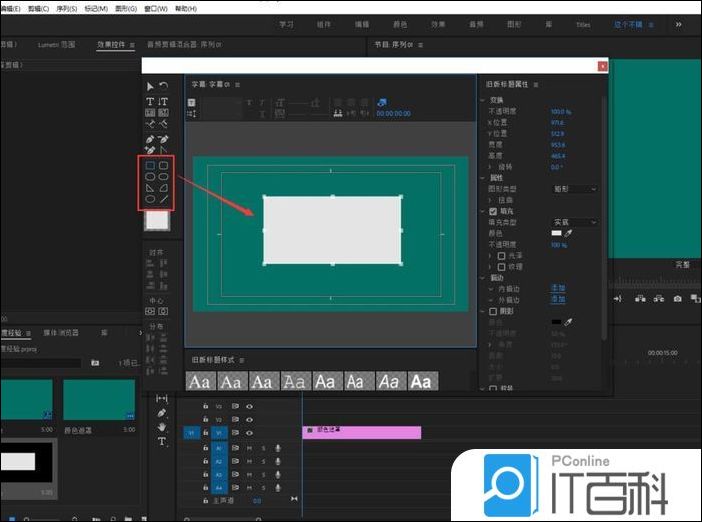Select the Line tool in title tools
This screenshot has height=522, width=702.
163,198
